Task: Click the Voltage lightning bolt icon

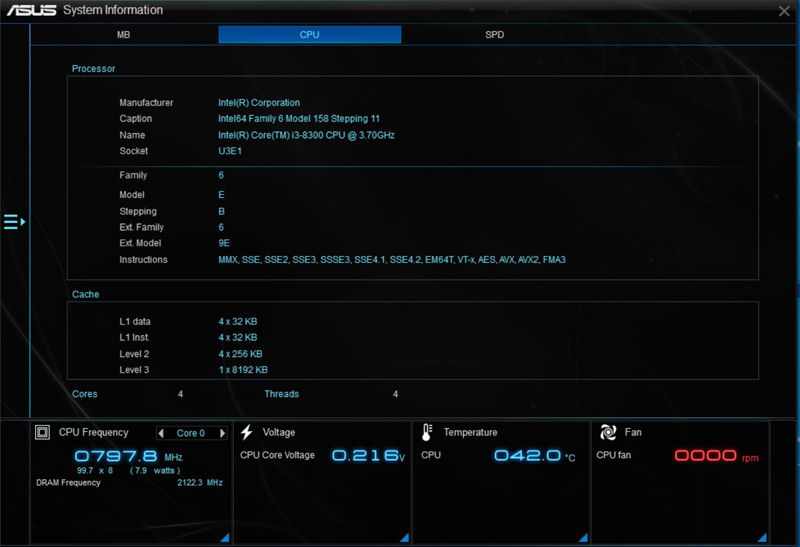Action: pos(247,432)
